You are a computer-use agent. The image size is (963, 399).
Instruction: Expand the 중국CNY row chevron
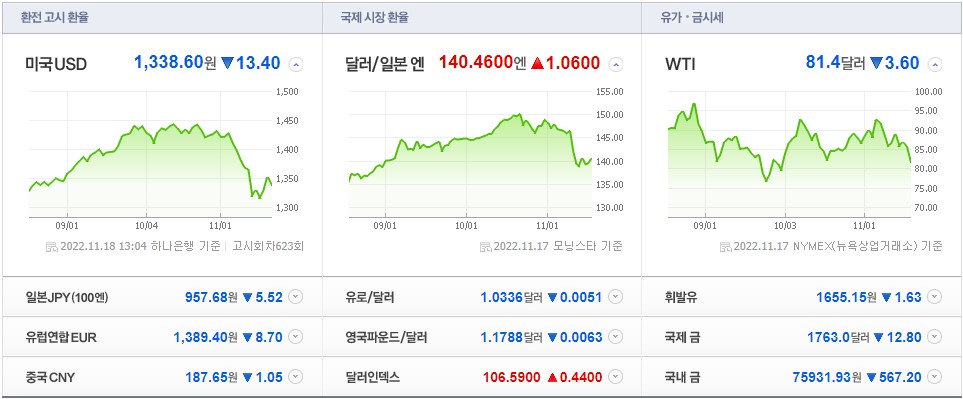coord(296,377)
